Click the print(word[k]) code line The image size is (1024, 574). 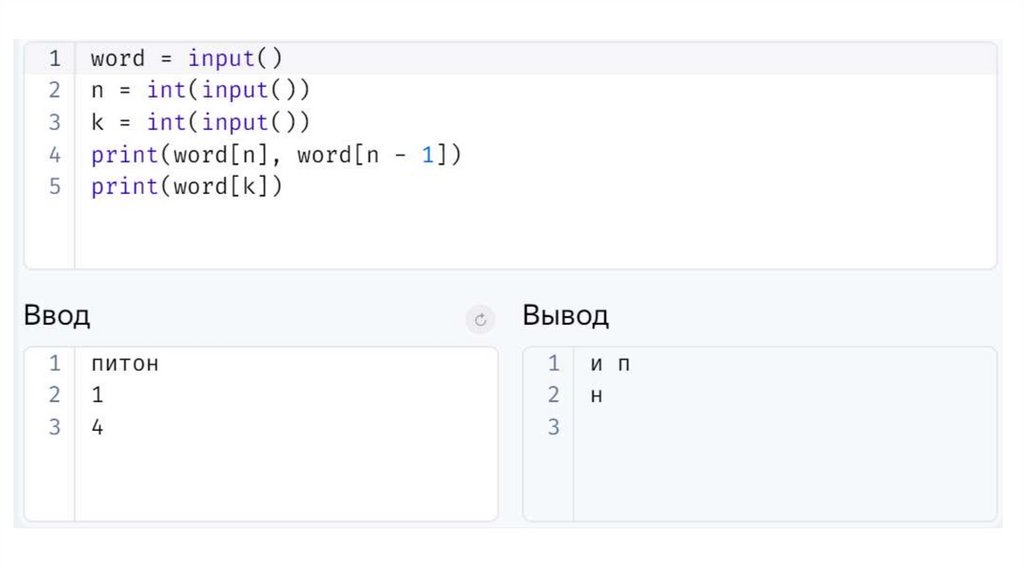click(x=187, y=187)
